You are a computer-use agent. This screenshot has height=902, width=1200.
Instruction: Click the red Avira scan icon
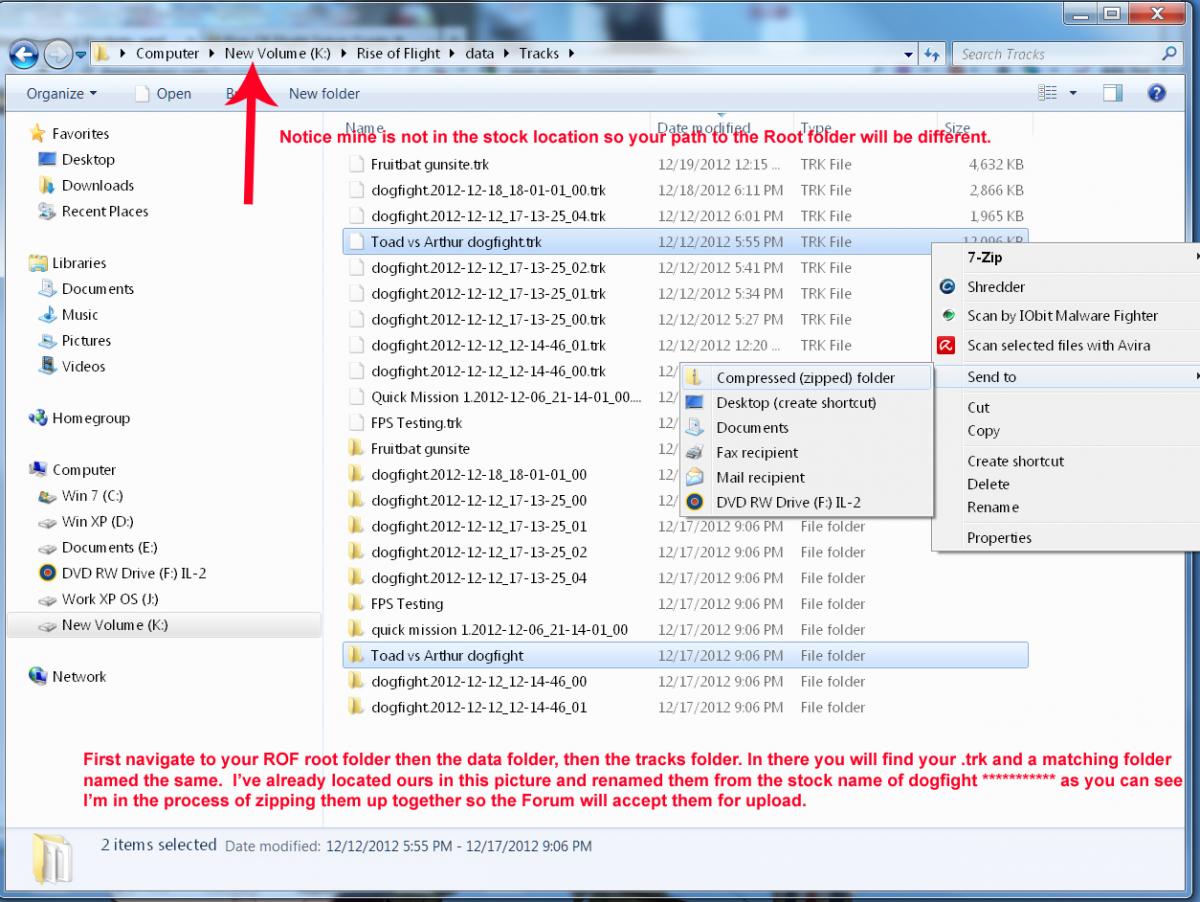(x=946, y=345)
